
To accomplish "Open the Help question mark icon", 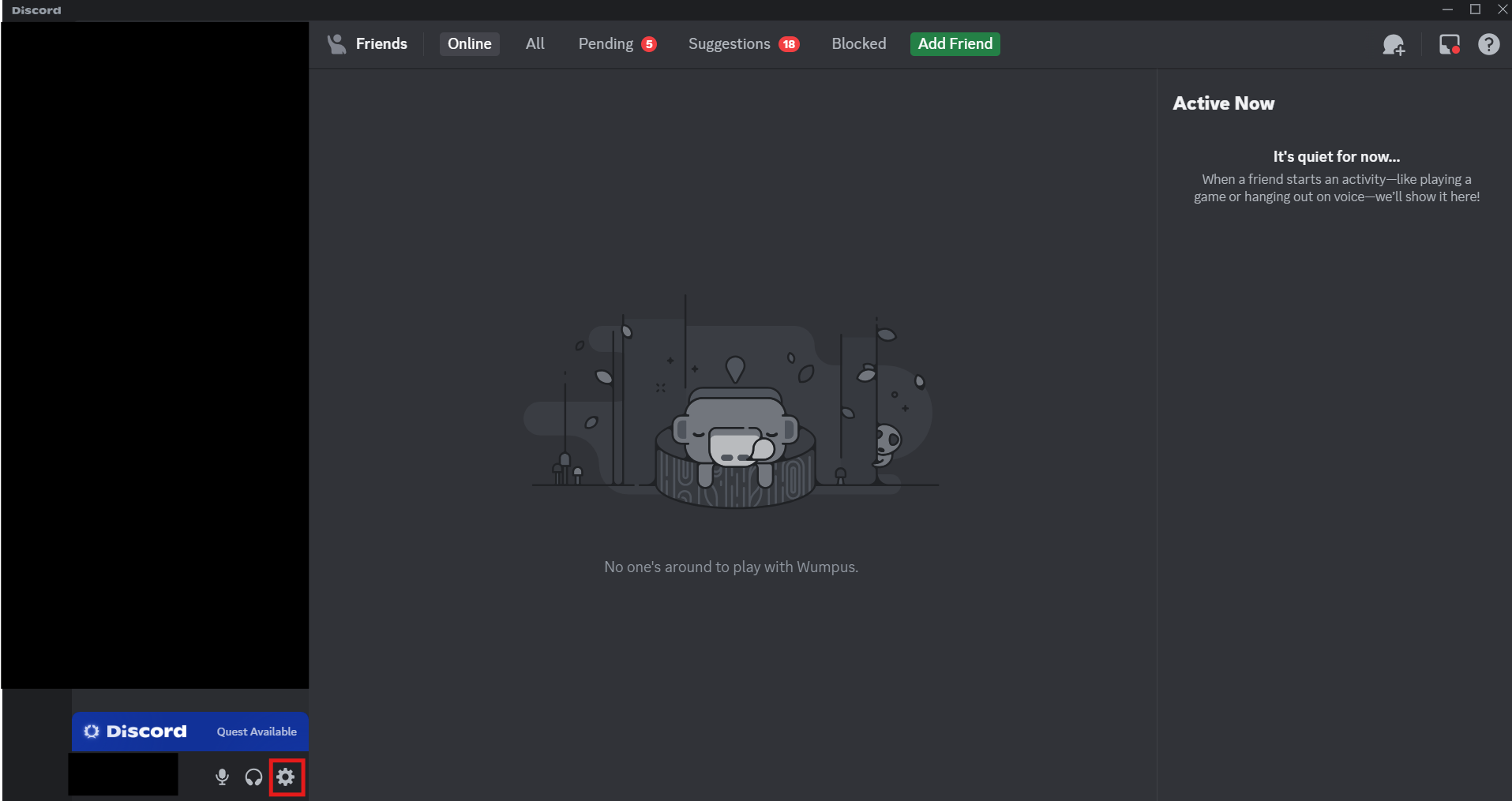I will tap(1489, 44).
